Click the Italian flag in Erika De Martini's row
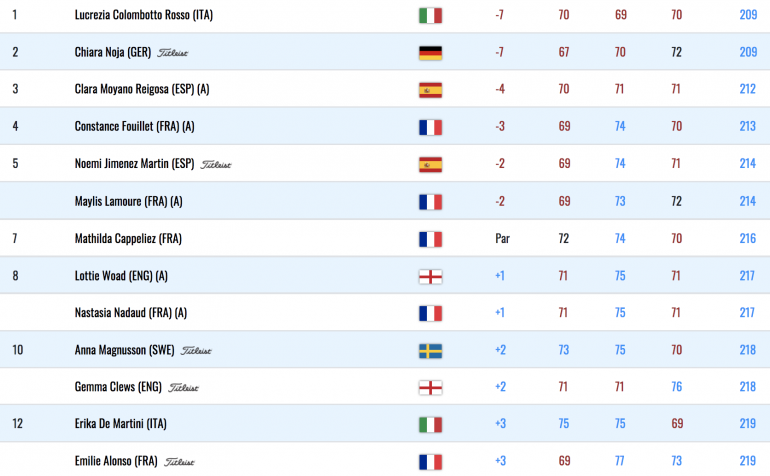Screen dimensions: 770x476 tap(430, 424)
